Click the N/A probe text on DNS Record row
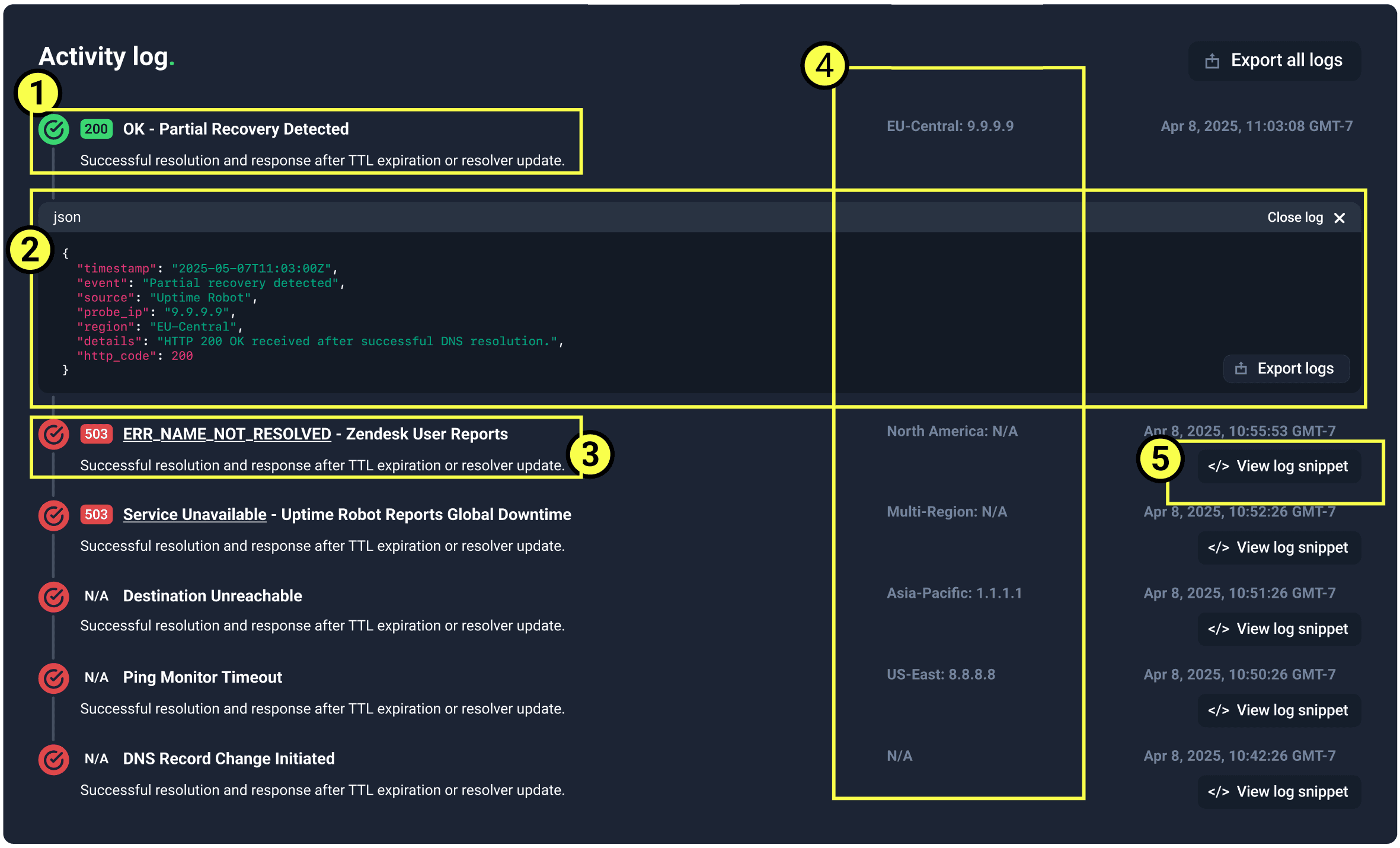The height and width of the screenshot is (848, 1400). [x=899, y=755]
